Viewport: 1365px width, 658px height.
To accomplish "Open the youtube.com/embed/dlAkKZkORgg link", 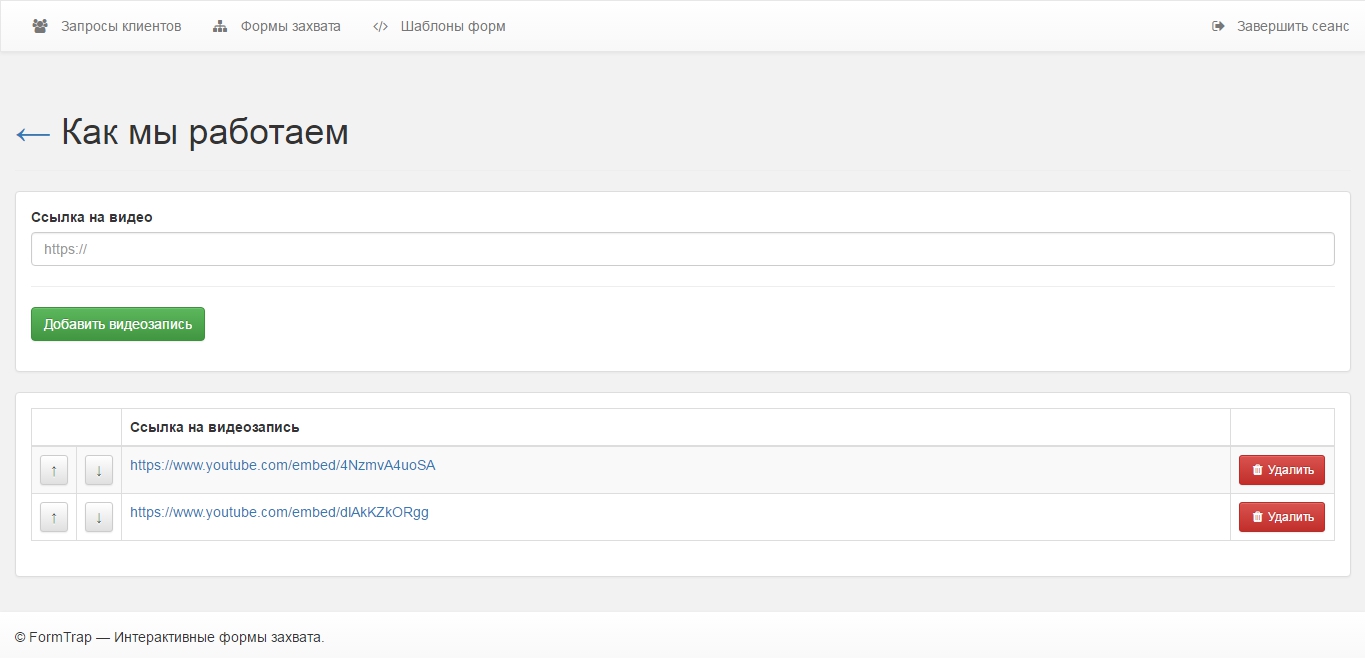I will click(x=279, y=512).
